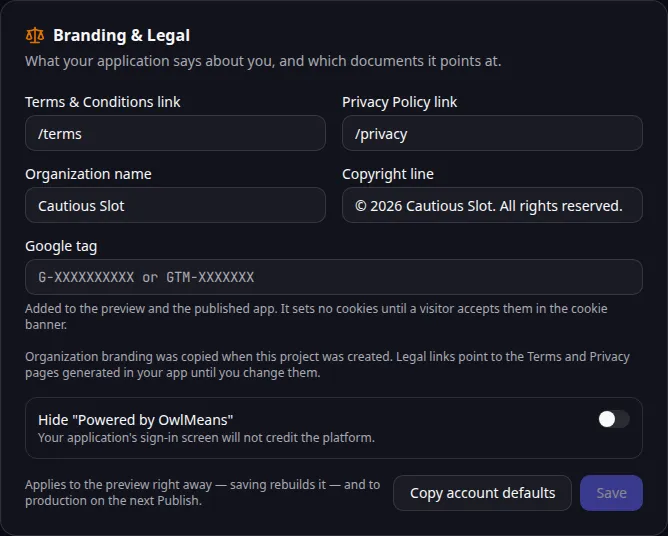This screenshot has height=536, width=668.
Task: Focus the Terms & Conditions link field
Action: pos(176,133)
